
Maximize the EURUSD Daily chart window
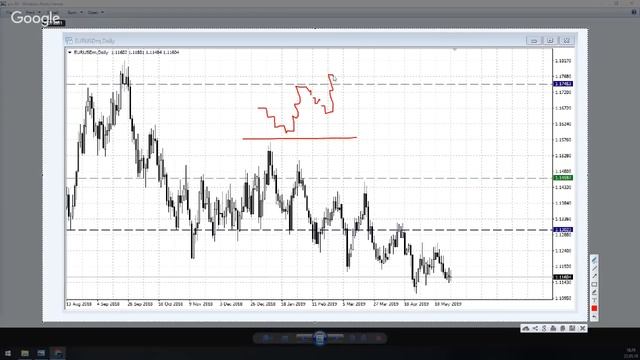tap(550, 40)
